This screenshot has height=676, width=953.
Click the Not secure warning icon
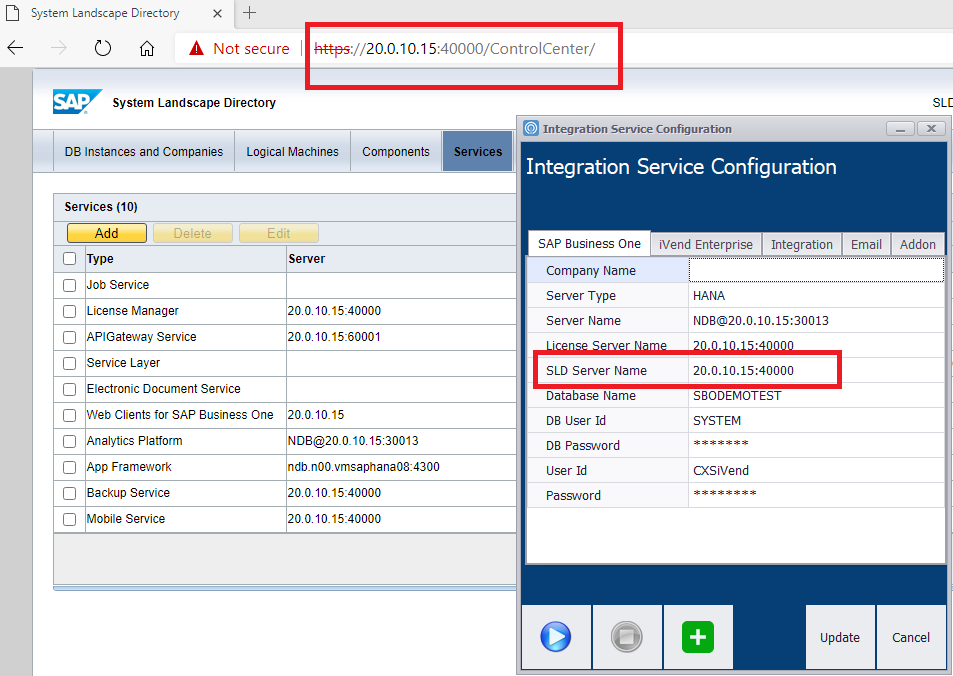[x=196, y=48]
